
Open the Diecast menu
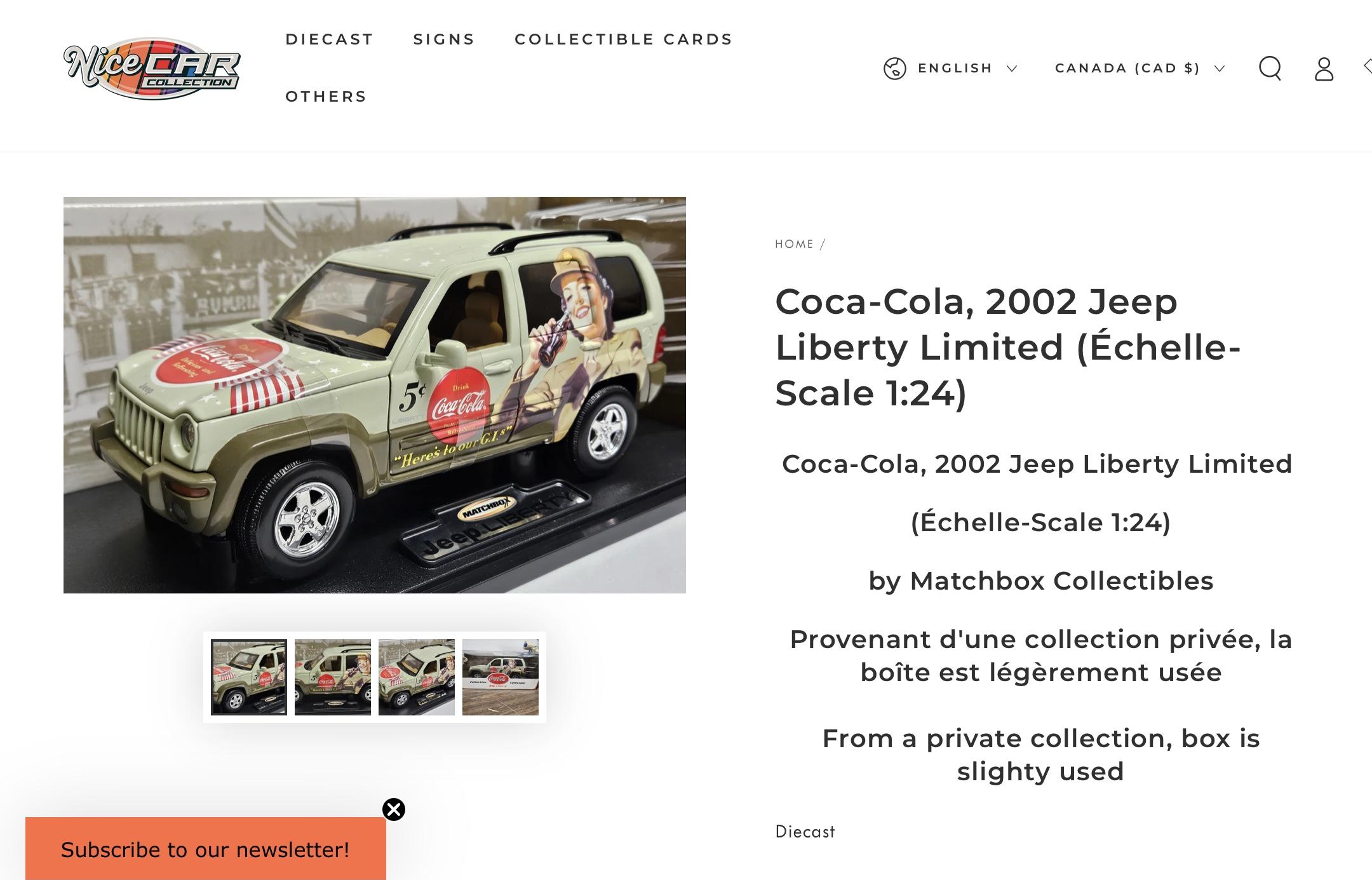(330, 39)
